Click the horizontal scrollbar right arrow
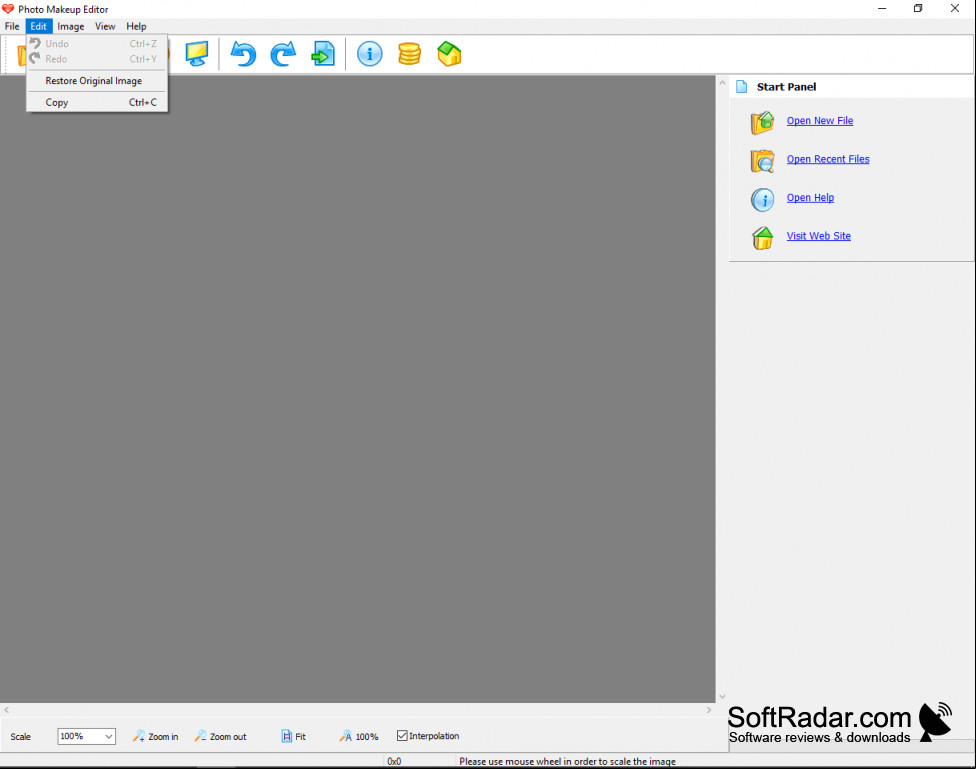This screenshot has height=769, width=976. click(x=708, y=710)
